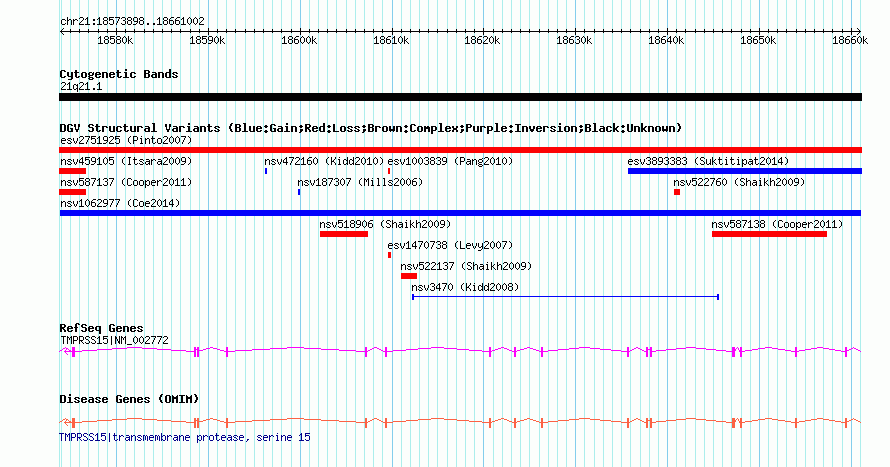Viewport: 890px width, 467px height.
Task: Click the thin blue nsv3470 span line
Action: point(565,297)
